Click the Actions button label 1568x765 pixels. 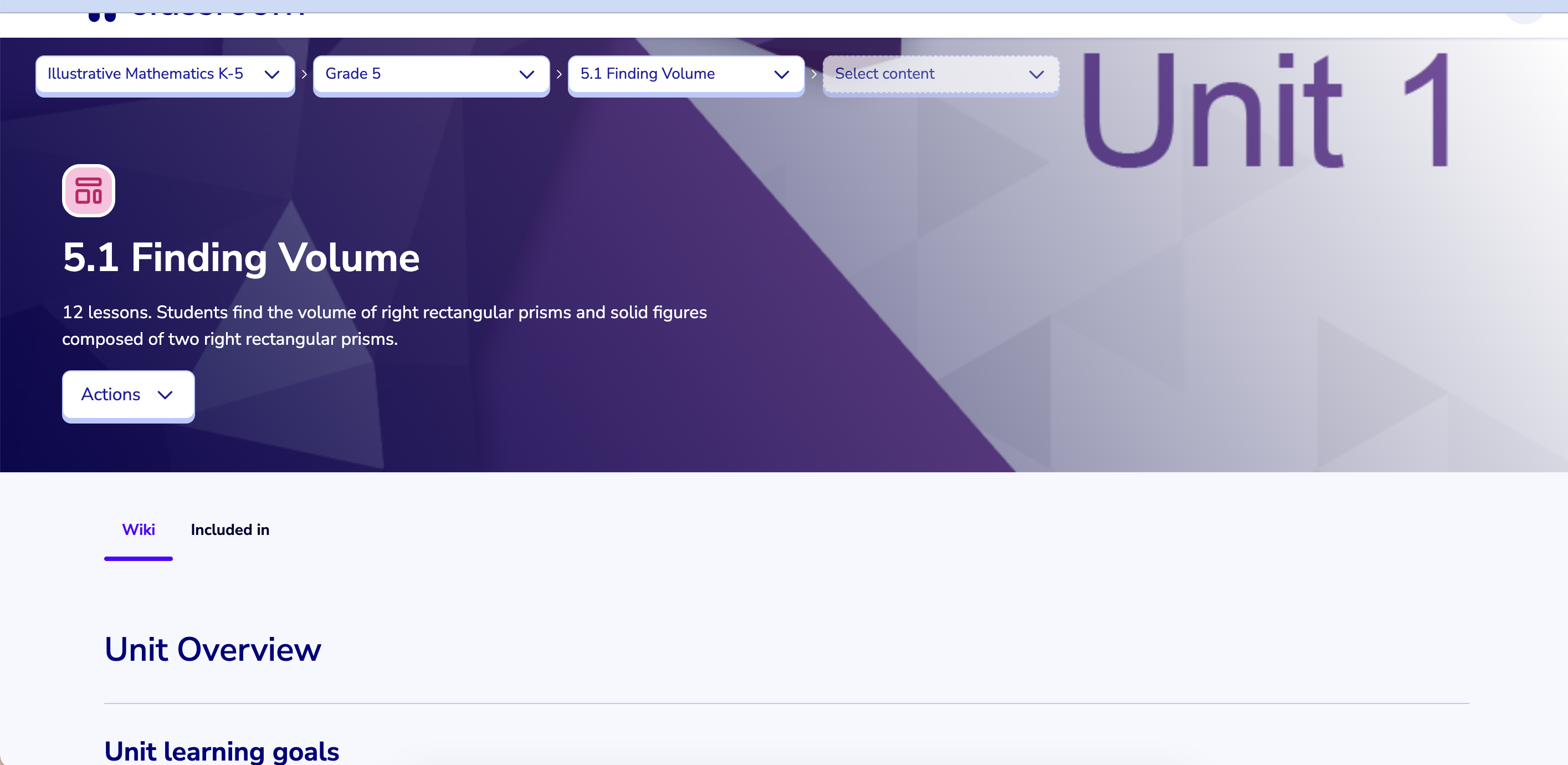click(111, 395)
